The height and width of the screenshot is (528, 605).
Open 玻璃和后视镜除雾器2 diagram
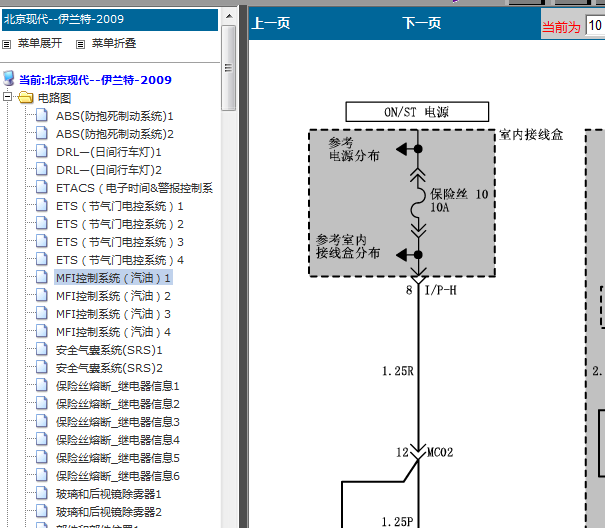108,512
